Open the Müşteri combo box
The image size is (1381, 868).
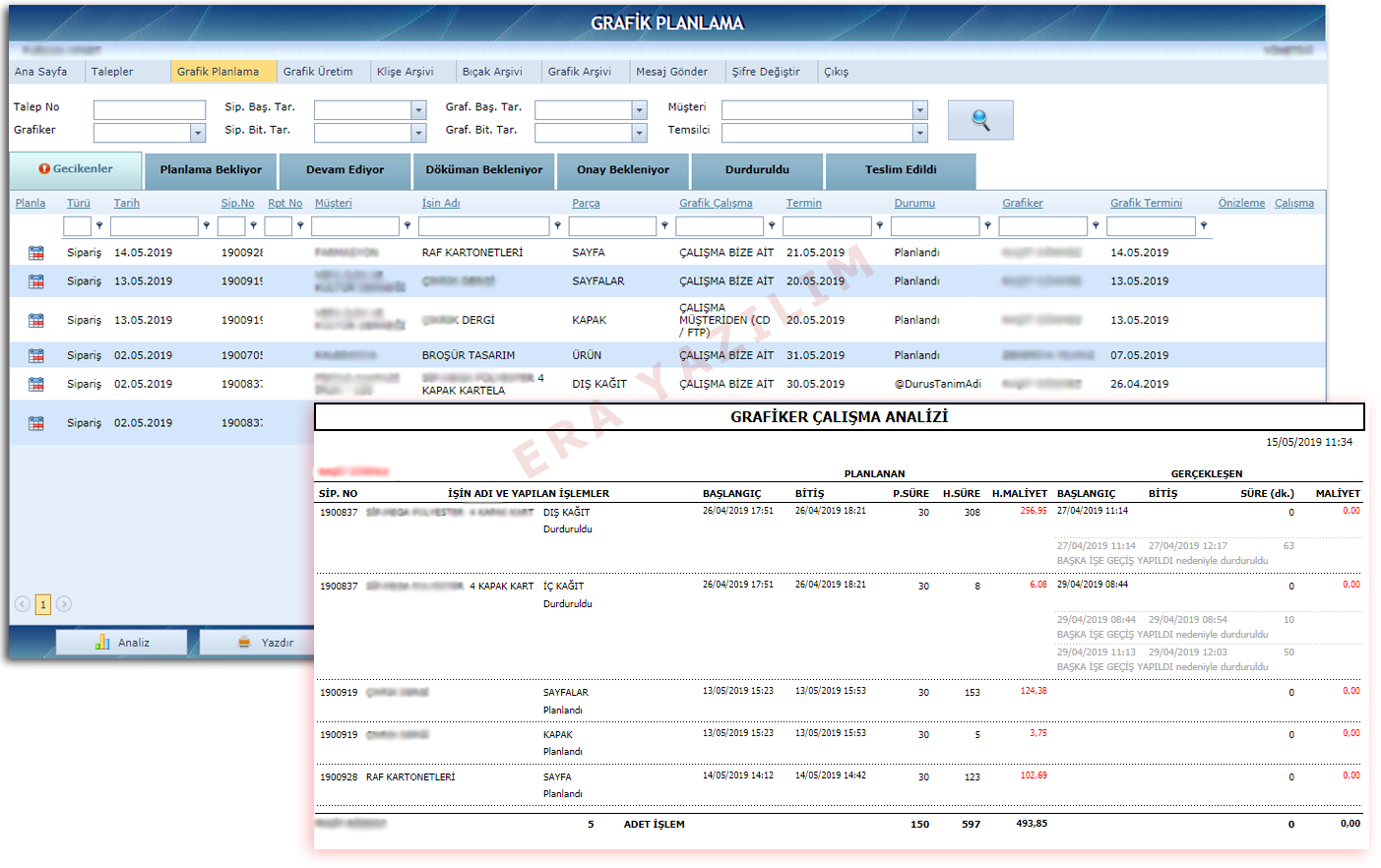(919, 110)
